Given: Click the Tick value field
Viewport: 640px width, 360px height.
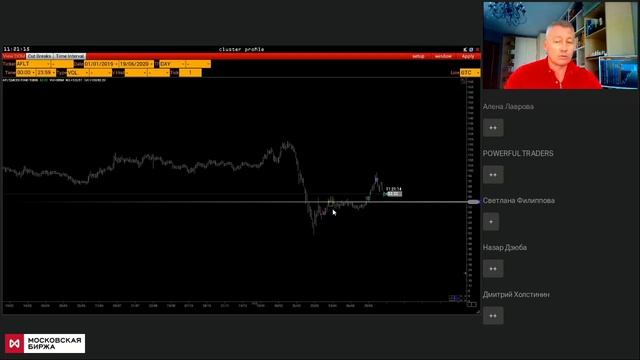Looking at the screenshot, I should (x=190, y=73).
